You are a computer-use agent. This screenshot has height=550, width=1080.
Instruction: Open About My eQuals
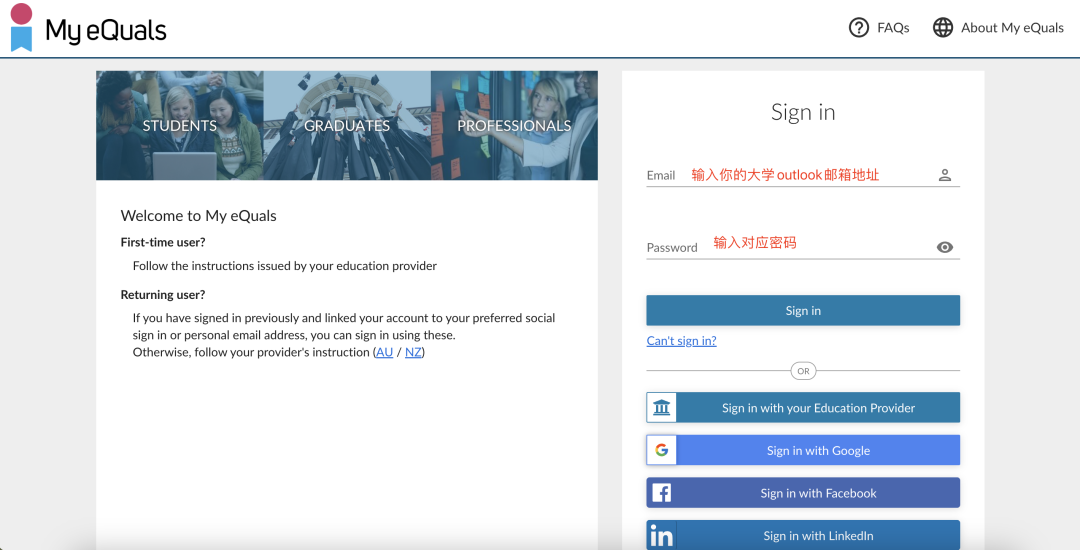(x=1011, y=28)
